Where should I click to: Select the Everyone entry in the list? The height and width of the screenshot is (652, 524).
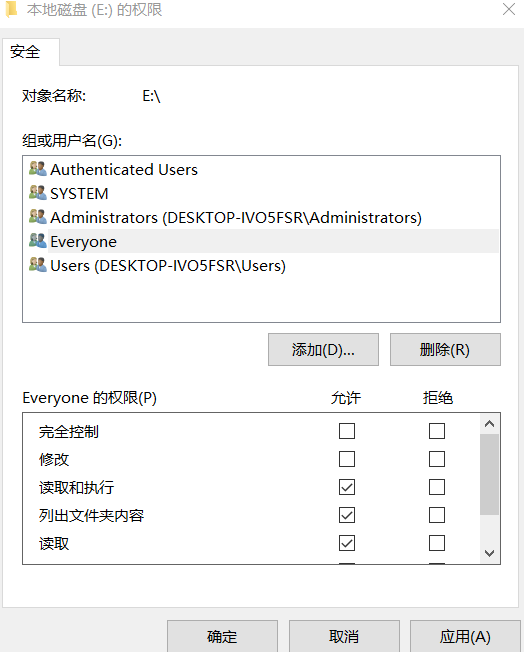[261, 241]
